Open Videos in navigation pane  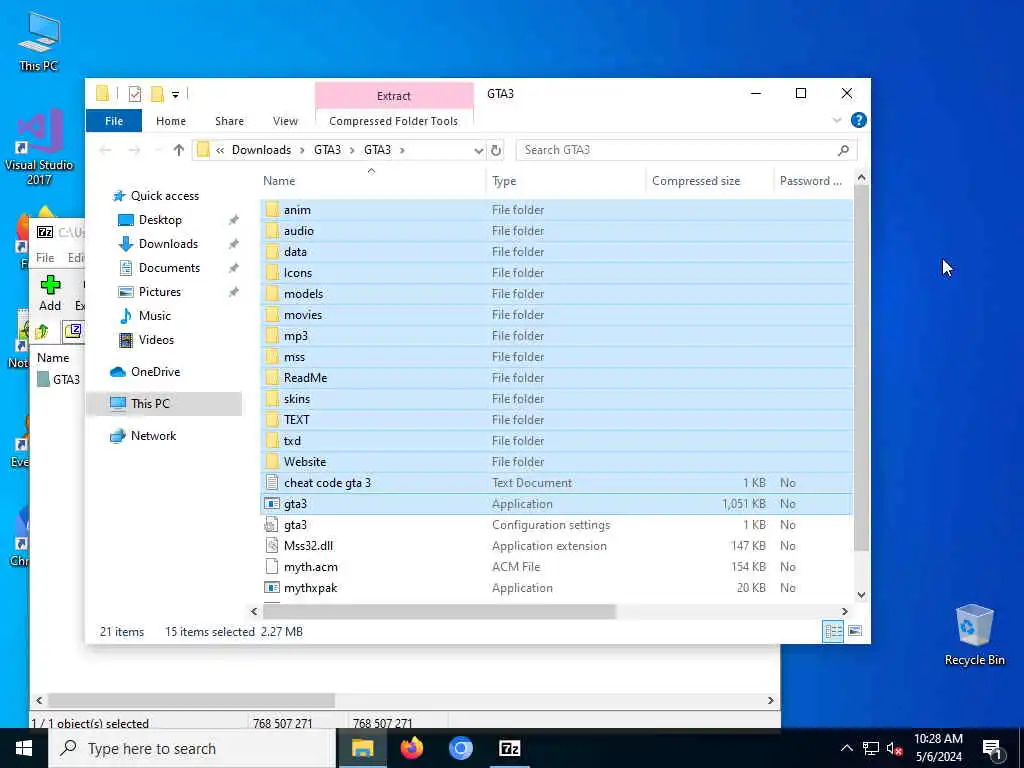click(x=156, y=340)
